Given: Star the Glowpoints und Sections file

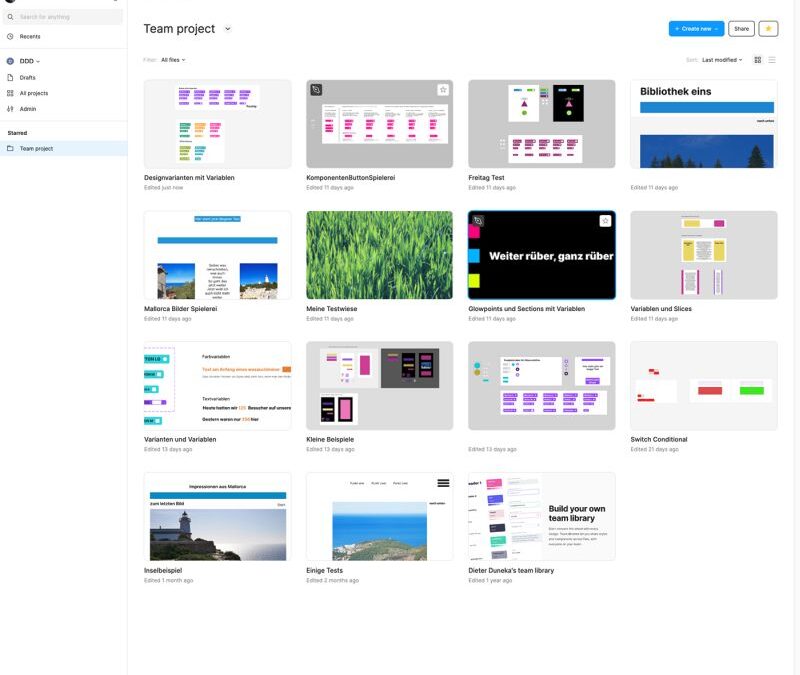Looking at the screenshot, I should 605,221.
